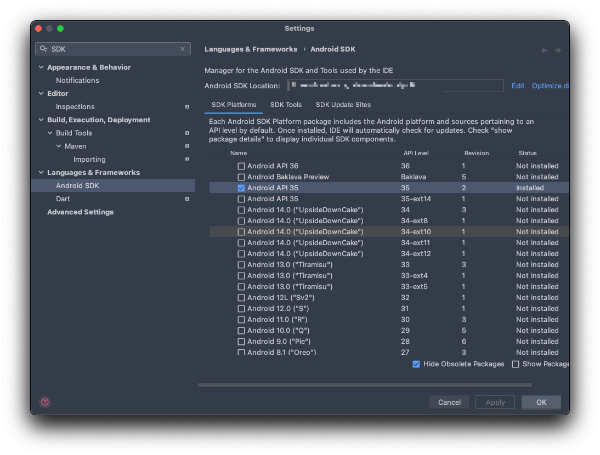Click the project-level icon beside Build Tools
This screenshot has width=600, height=455.
point(187,133)
